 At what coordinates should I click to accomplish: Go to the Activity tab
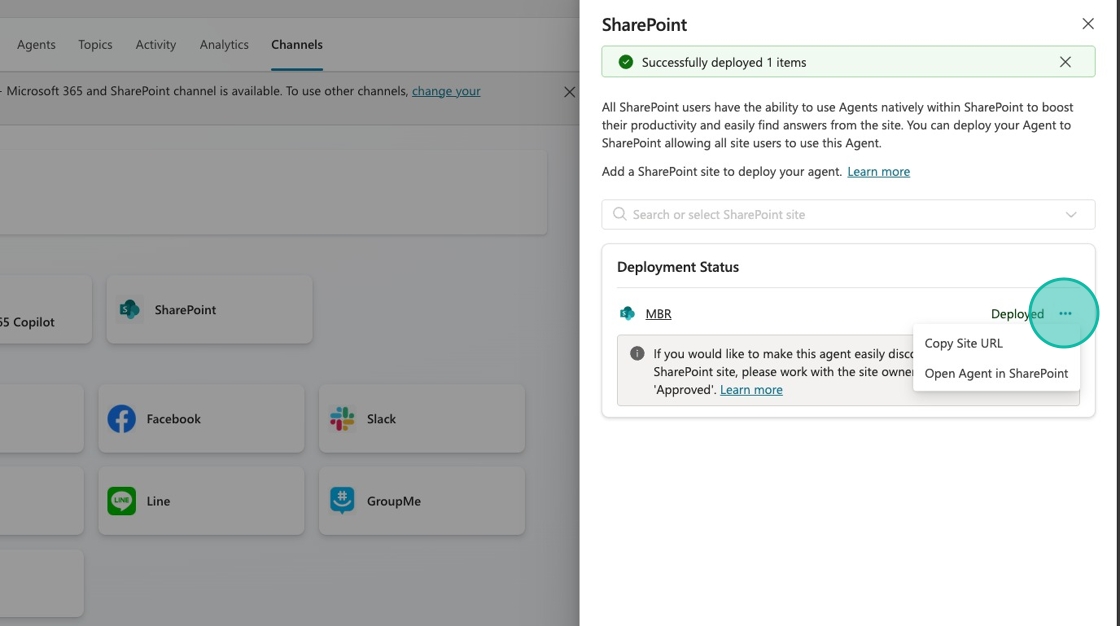tap(156, 45)
